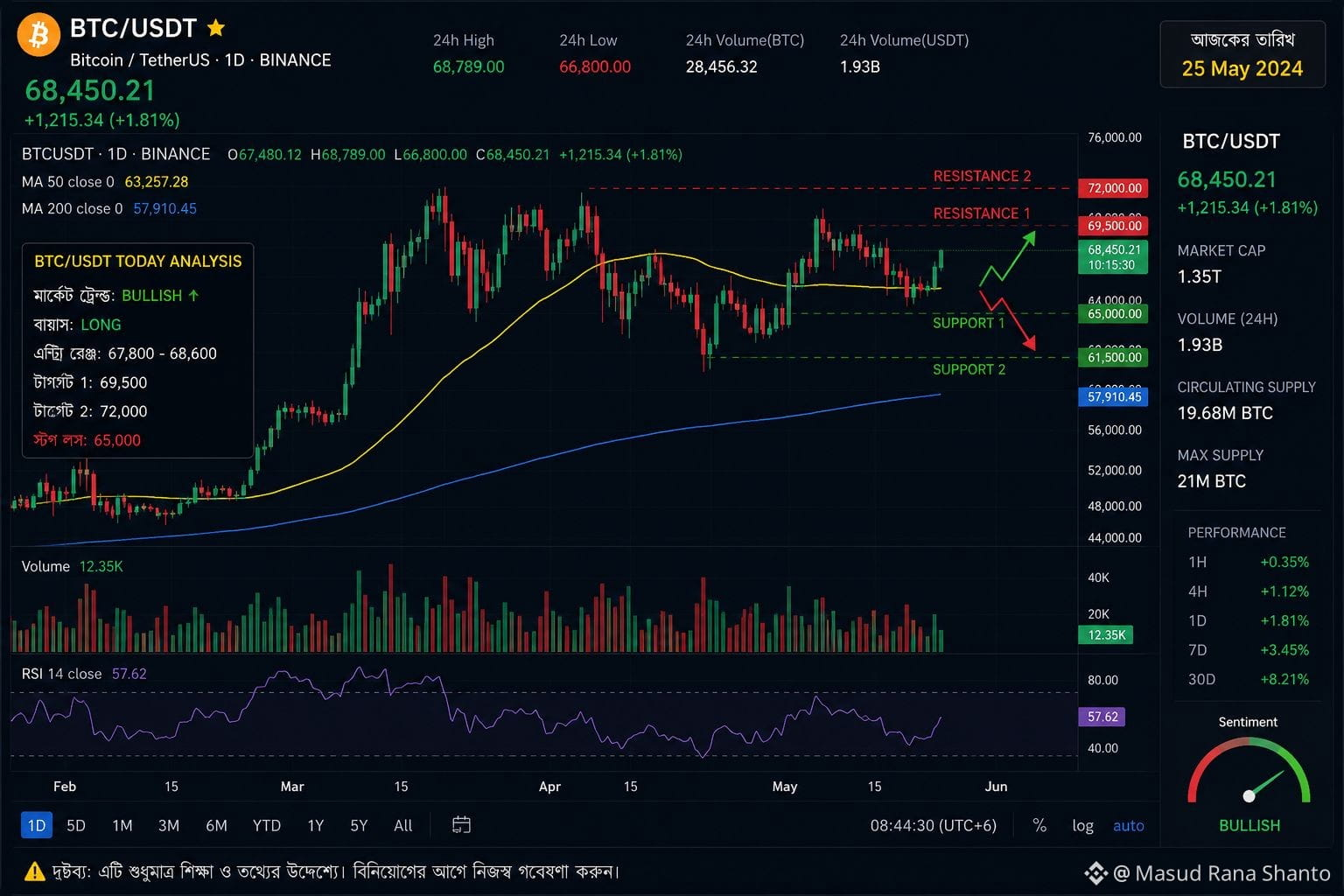Click the entry range 67,800 - 68,600
Viewport: 1344px width, 896px height.
[x=163, y=353]
